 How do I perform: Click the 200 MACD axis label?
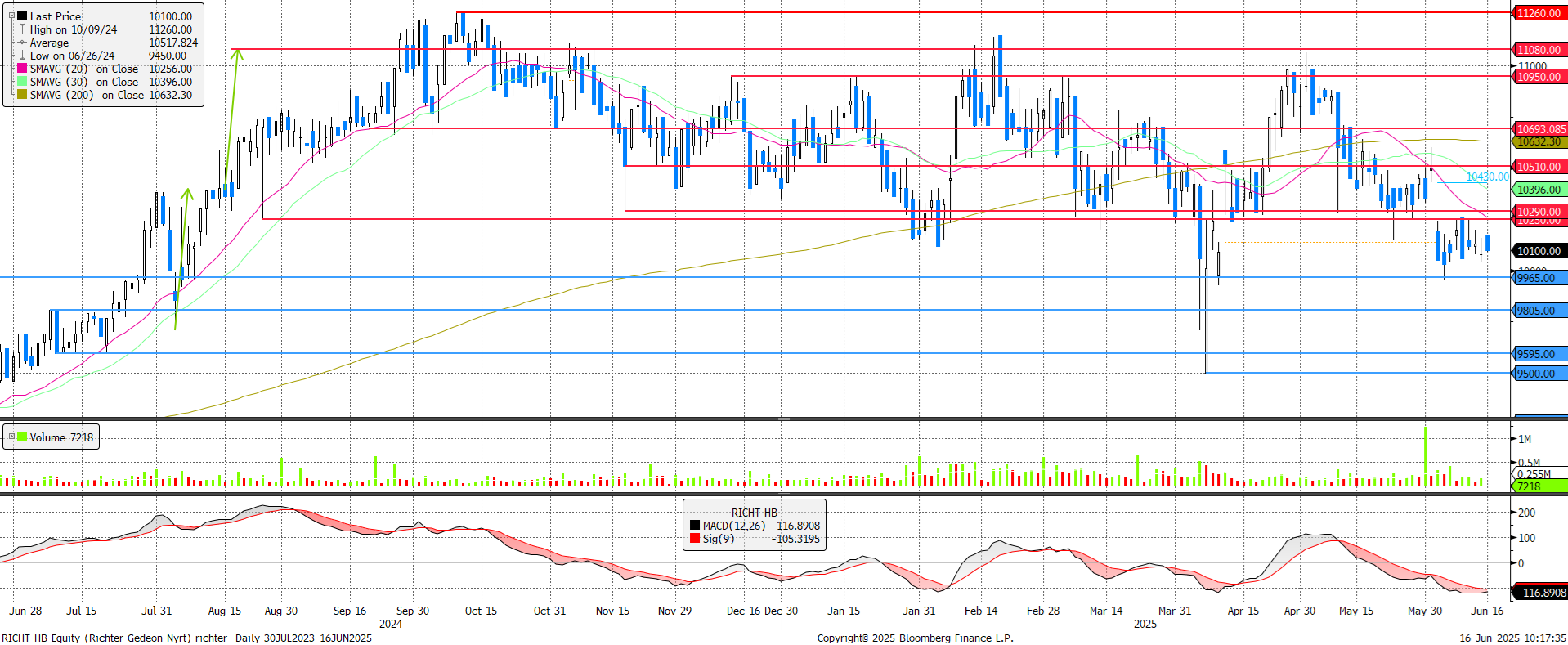tap(1526, 513)
